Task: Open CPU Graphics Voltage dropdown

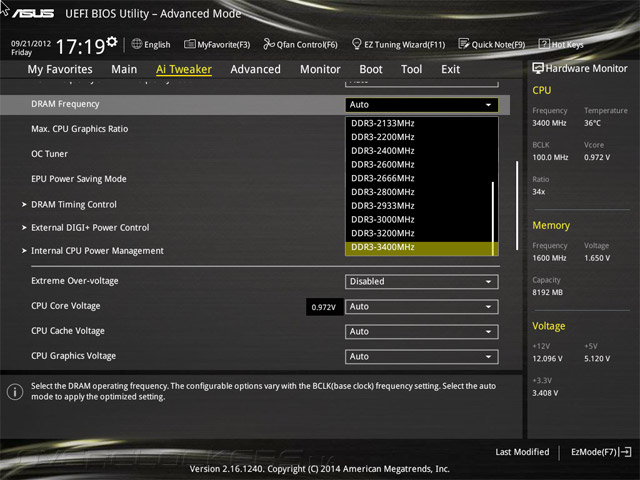Action: pos(422,357)
